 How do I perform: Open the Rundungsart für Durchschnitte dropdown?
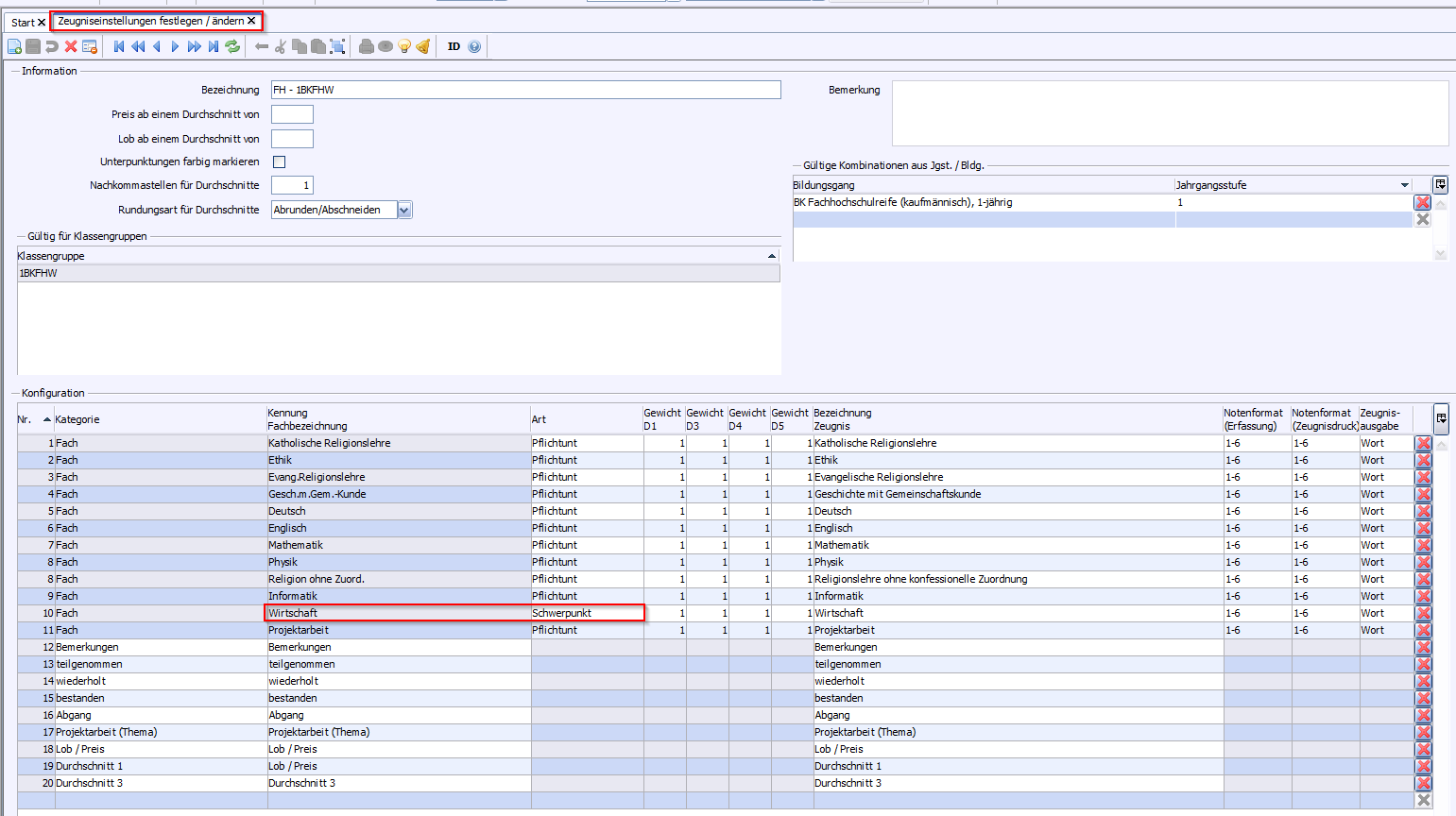tap(404, 210)
